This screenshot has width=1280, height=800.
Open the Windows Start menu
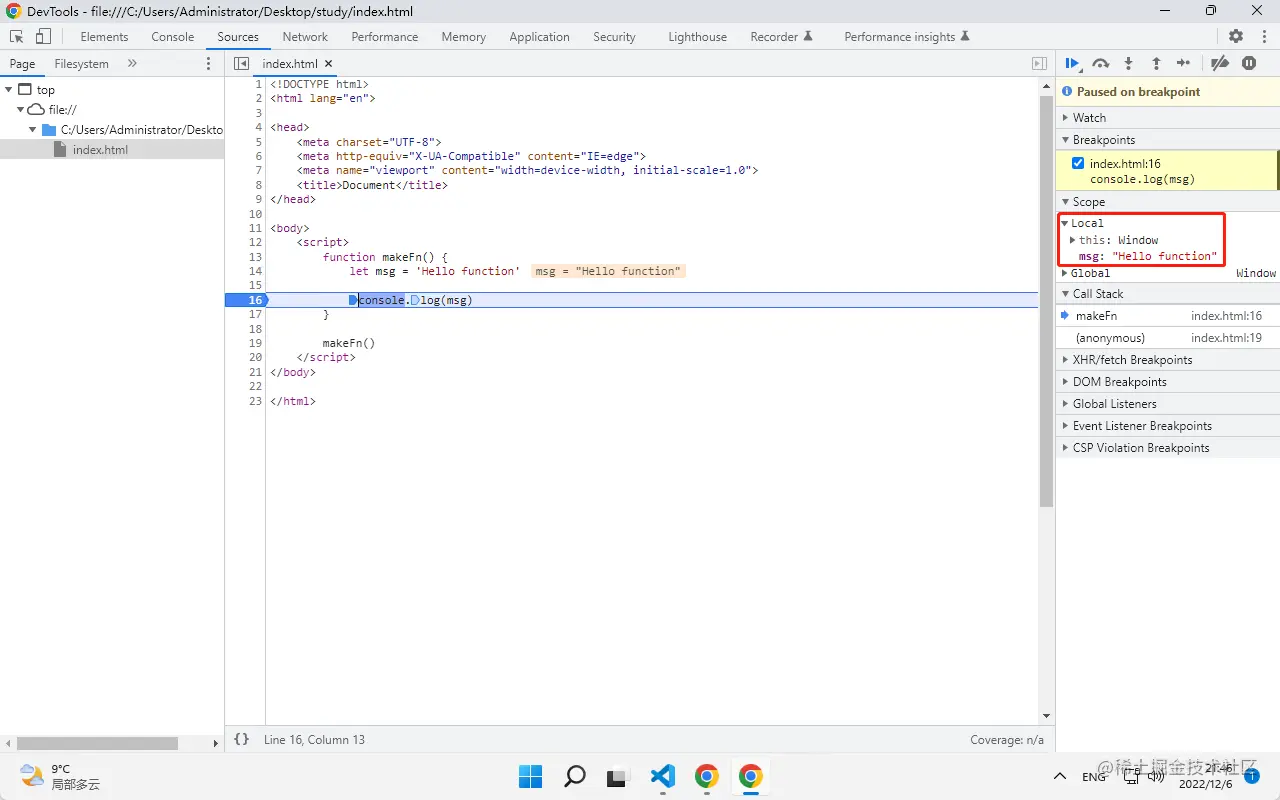click(530, 776)
